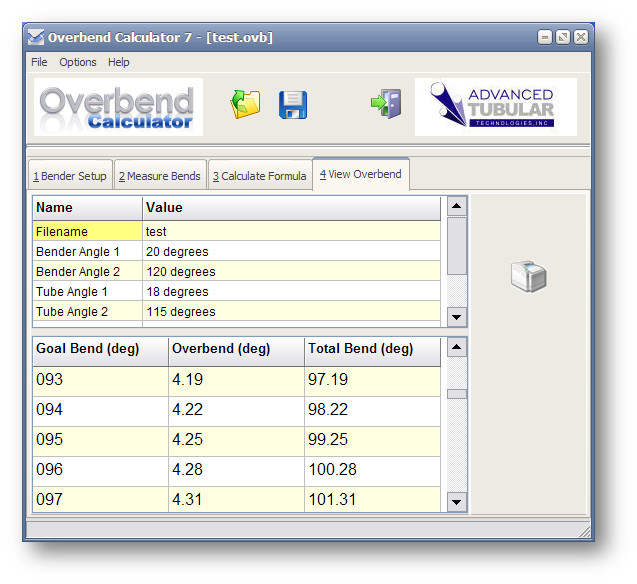Click the overbend value 4.31
Screen dimensions: 637x584
(236, 500)
